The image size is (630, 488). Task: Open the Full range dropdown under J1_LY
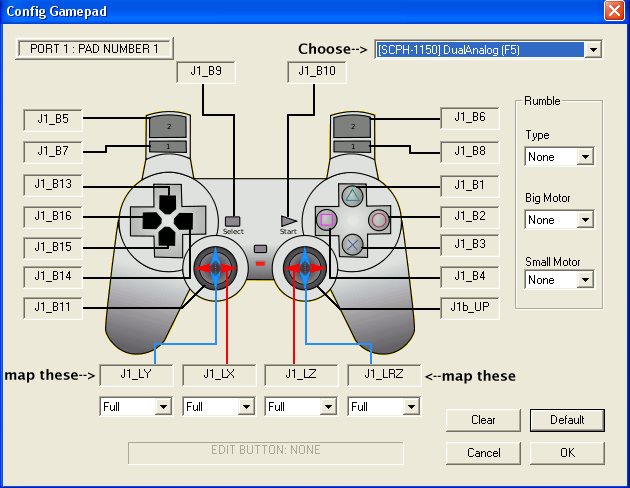click(x=136, y=406)
